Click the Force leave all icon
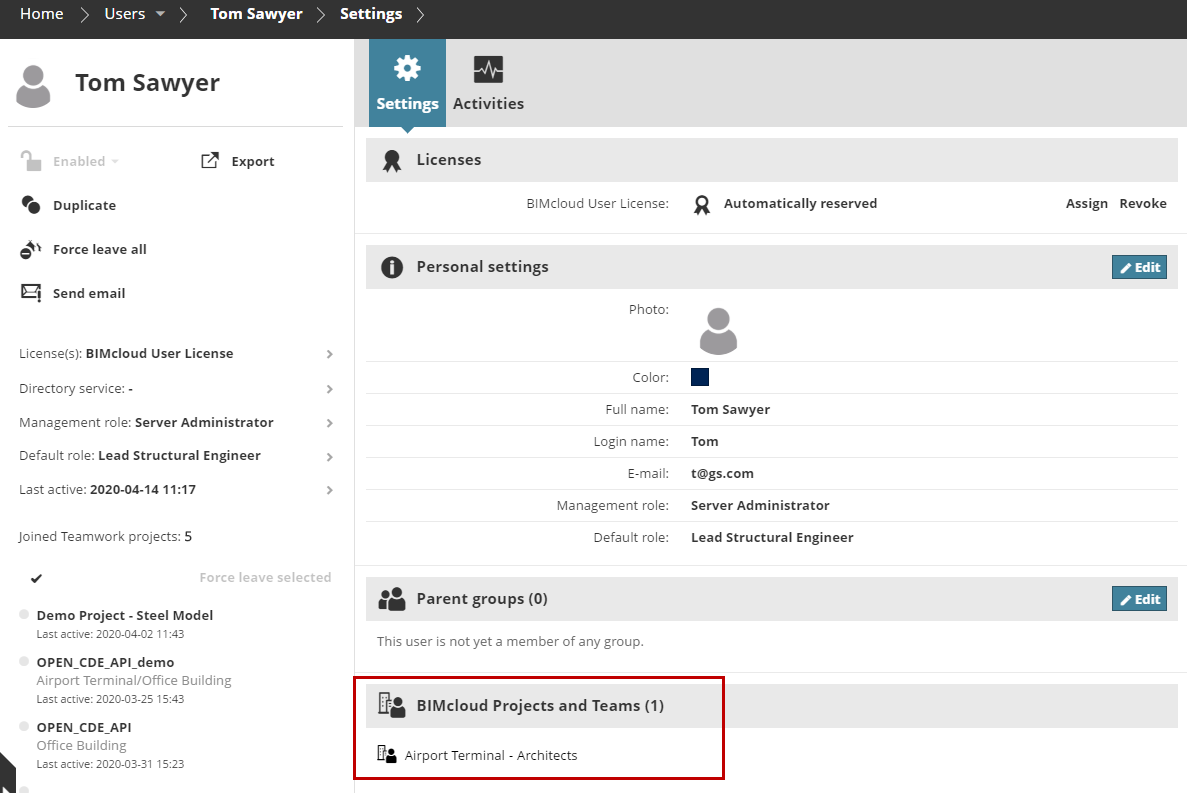The height and width of the screenshot is (793, 1187). tap(31, 249)
